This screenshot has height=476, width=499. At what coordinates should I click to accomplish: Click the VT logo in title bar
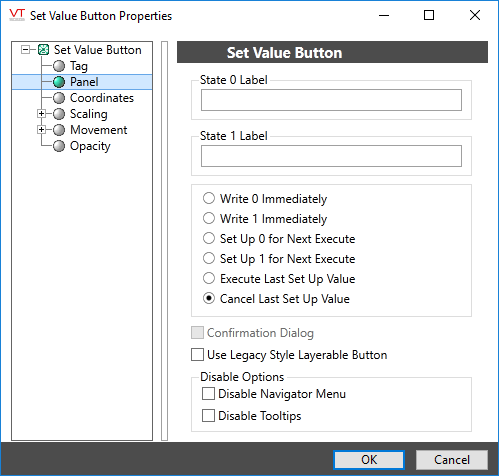(17, 15)
